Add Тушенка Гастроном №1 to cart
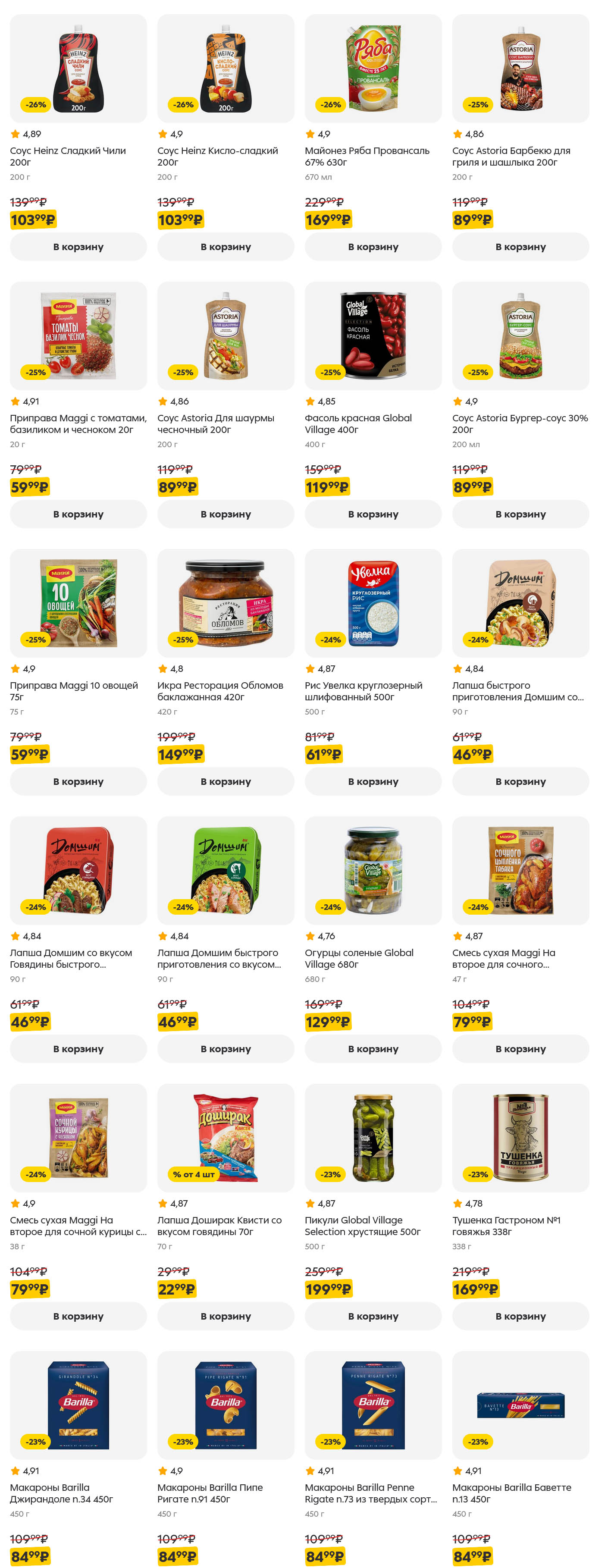This screenshot has height=1568, width=608. point(520,1315)
